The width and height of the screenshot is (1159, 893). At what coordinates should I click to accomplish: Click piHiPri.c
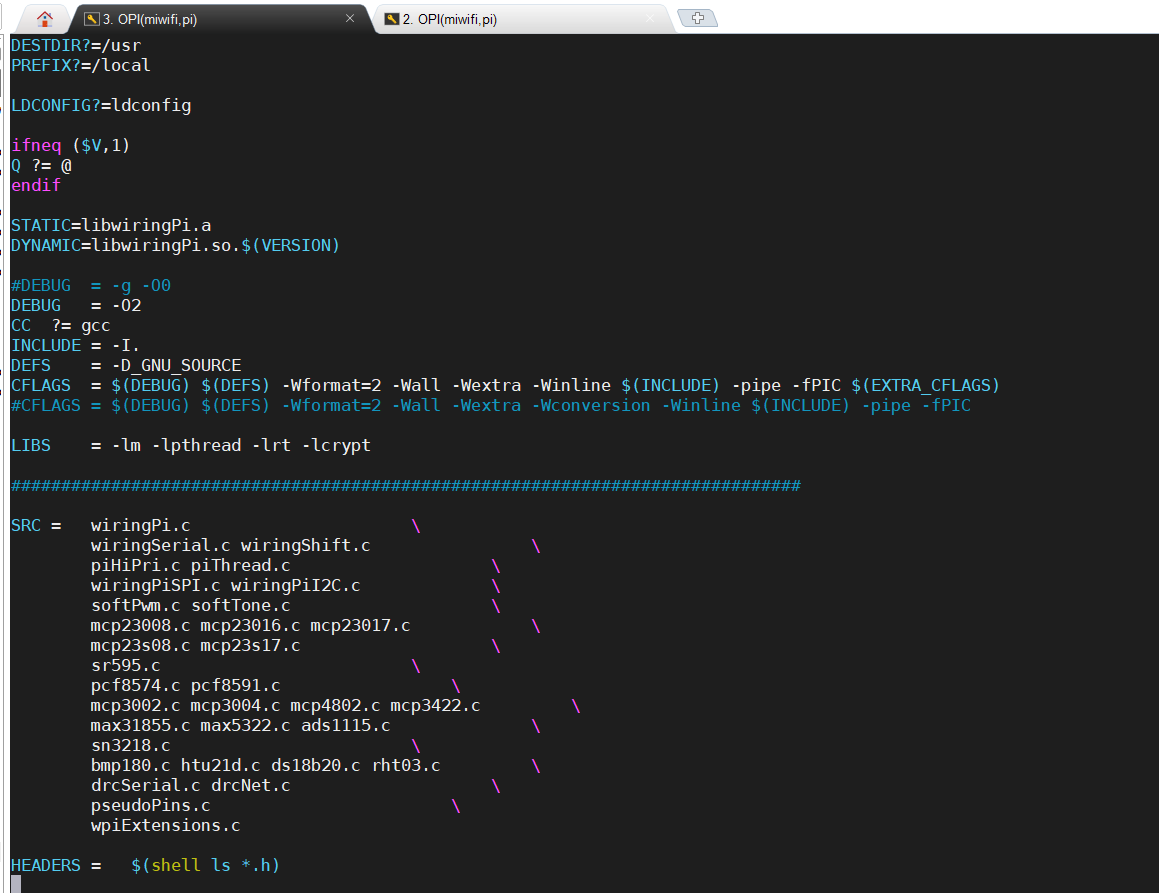pos(135,565)
